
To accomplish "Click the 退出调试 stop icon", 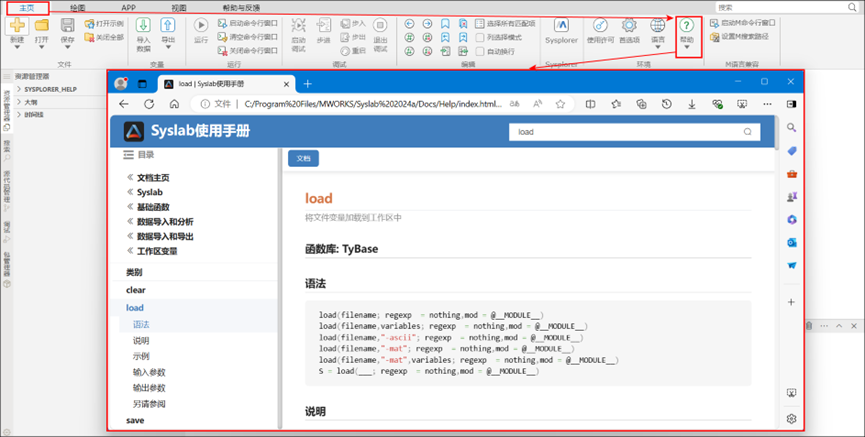I will click(x=380, y=25).
